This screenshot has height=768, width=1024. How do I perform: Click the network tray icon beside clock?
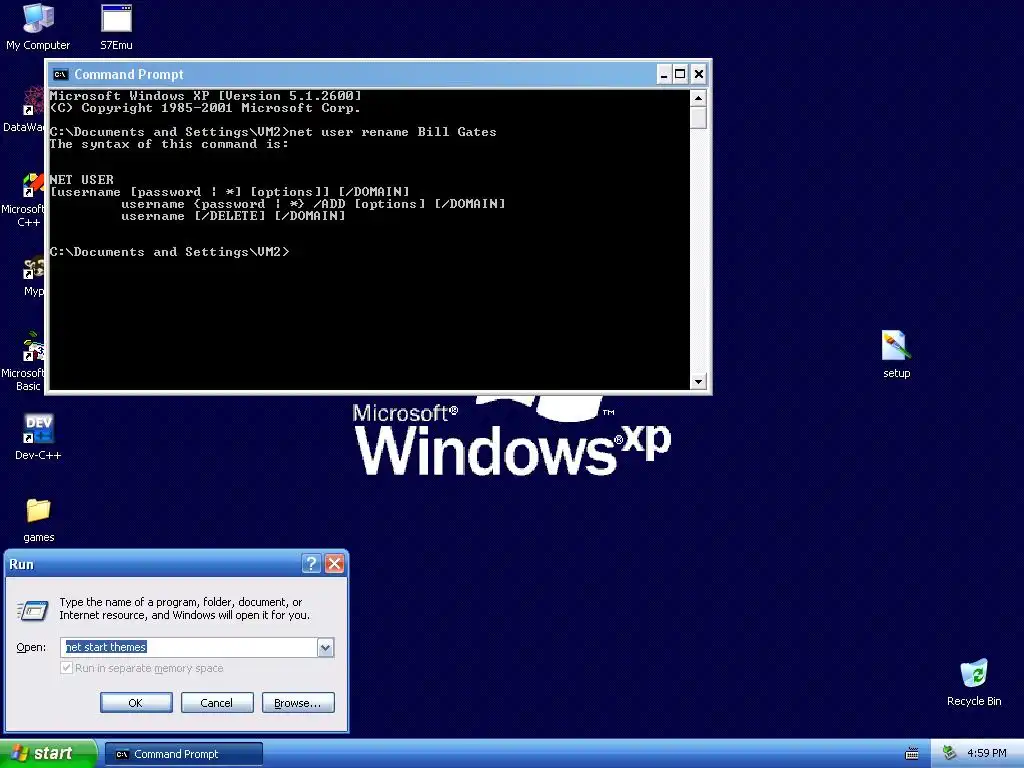pos(949,753)
